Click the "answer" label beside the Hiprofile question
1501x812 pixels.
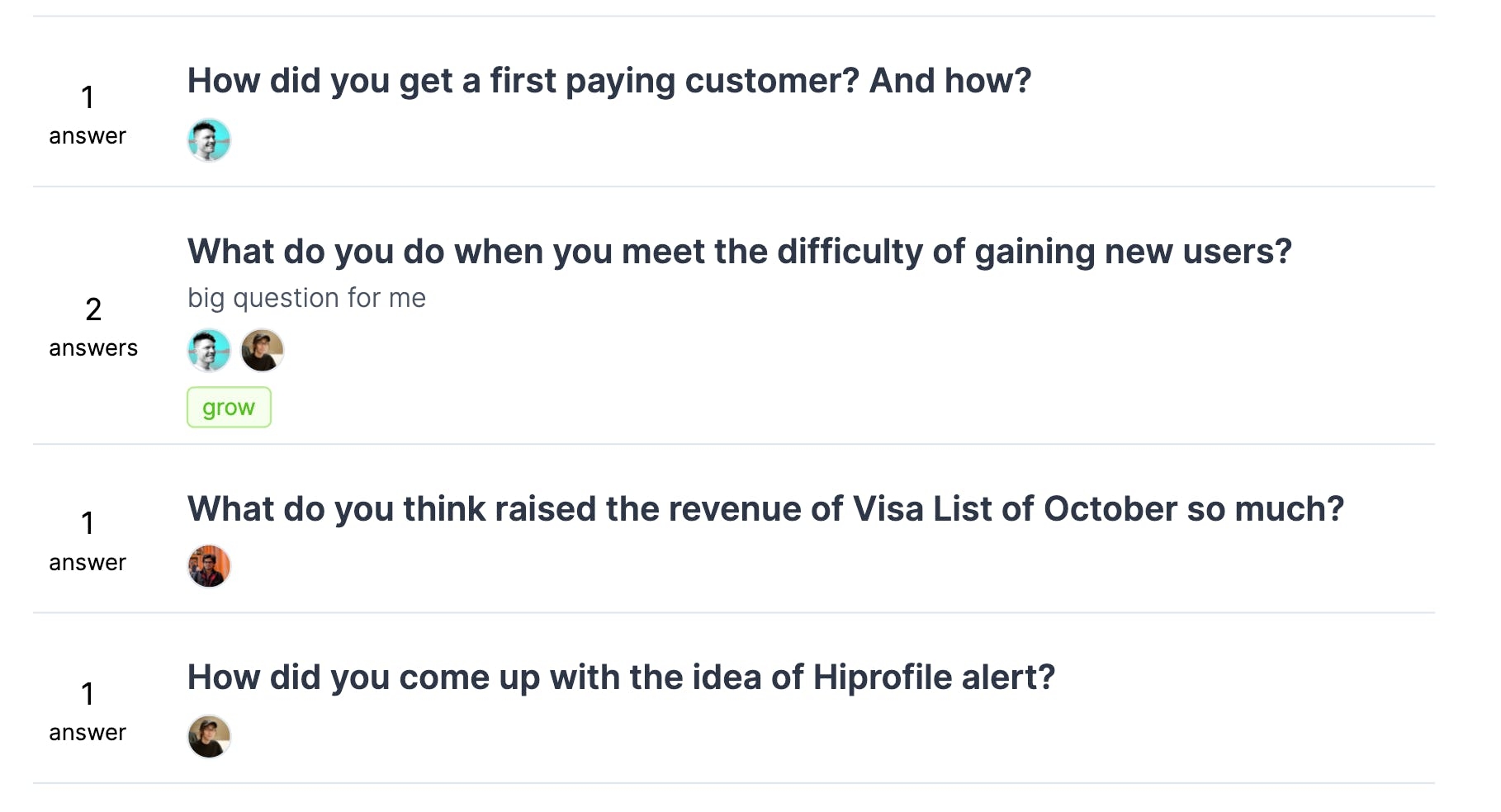pos(88,733)
